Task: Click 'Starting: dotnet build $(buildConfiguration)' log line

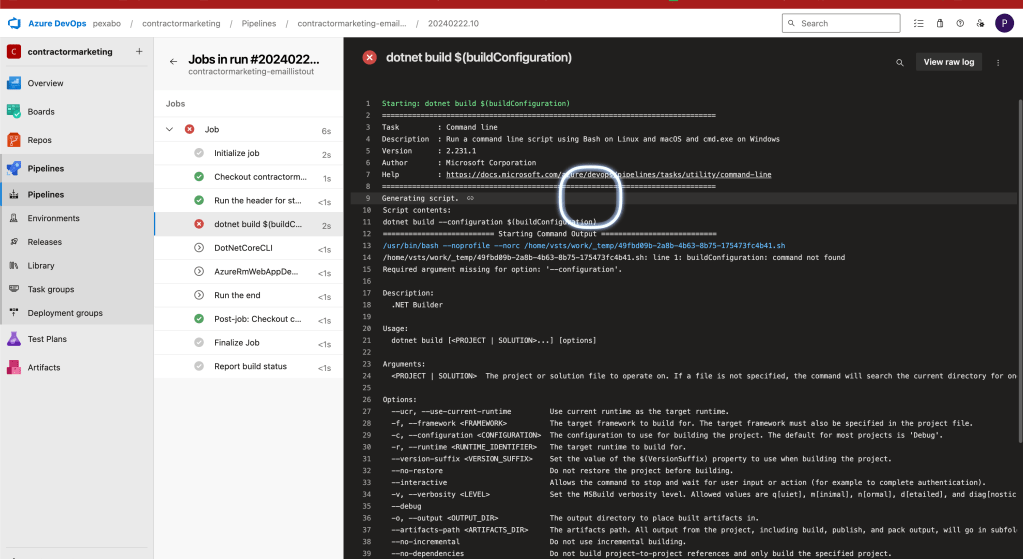Action: pyautogui.click(x=476, y=104)
